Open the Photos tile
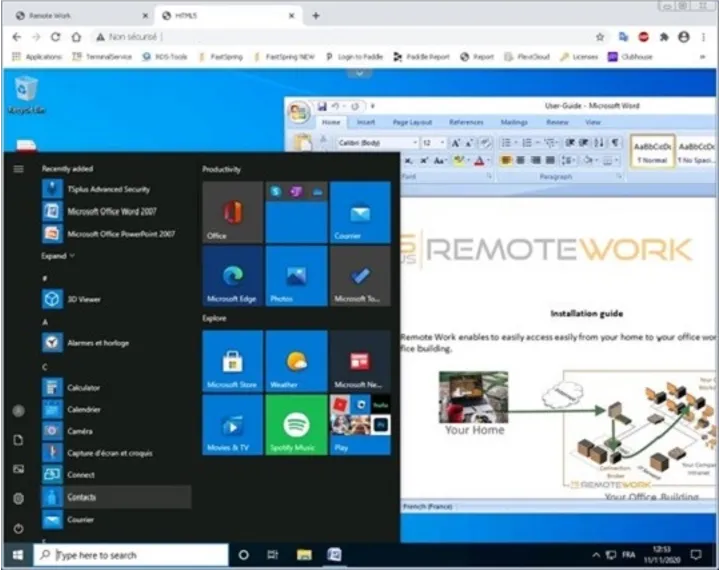This screenshot has height=570, width=720. coord(296,276)
